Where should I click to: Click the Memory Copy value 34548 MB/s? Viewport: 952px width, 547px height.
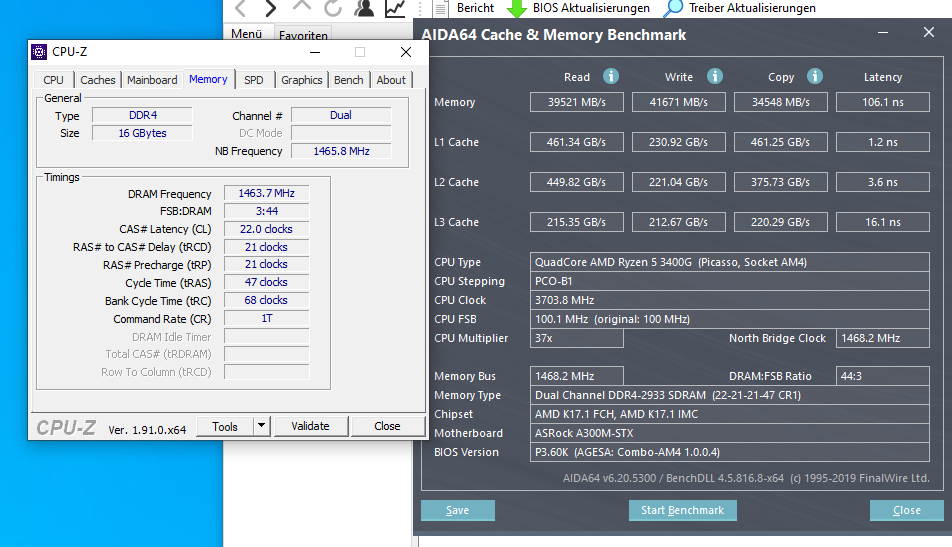[781, 102]
